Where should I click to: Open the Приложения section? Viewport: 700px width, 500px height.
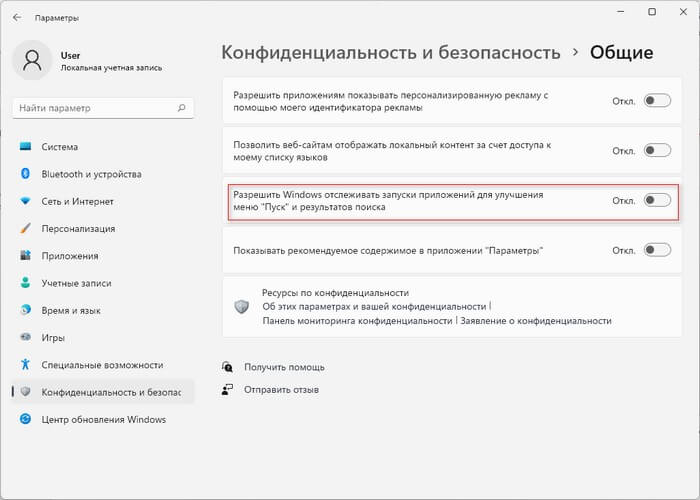click(x=103, y=255)
